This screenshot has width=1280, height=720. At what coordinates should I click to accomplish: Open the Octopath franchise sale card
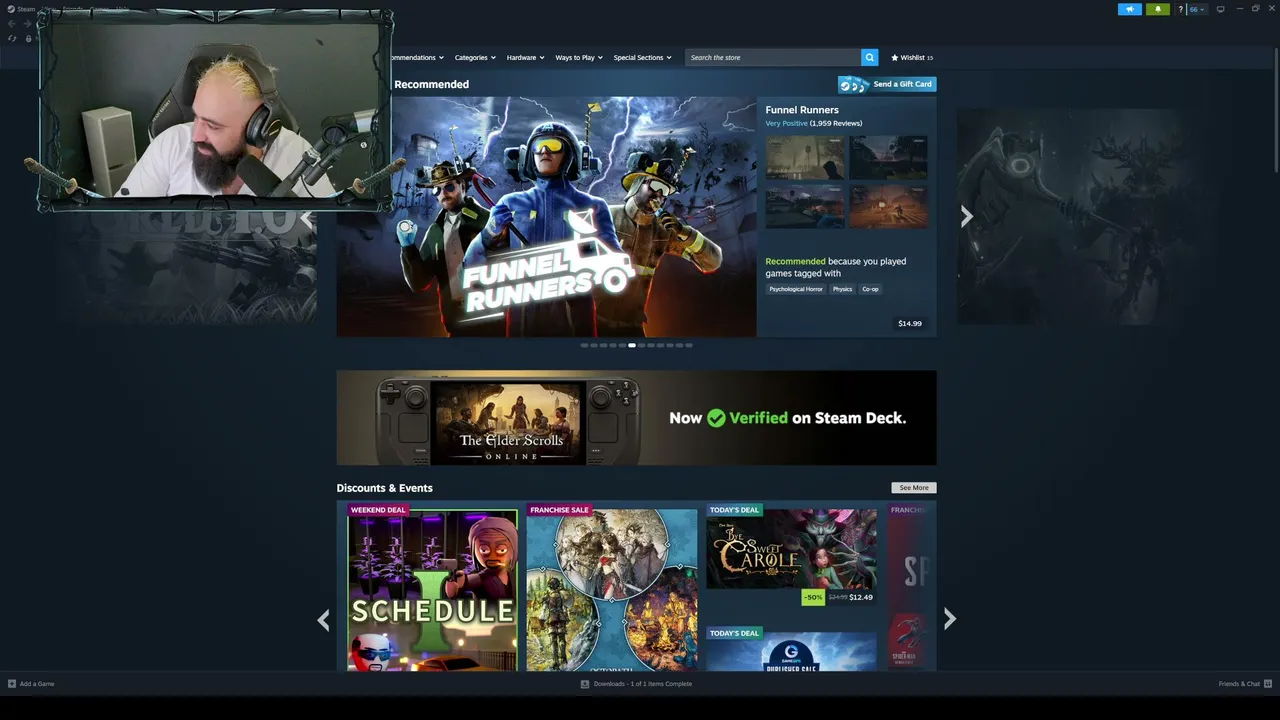pos(612,590)
